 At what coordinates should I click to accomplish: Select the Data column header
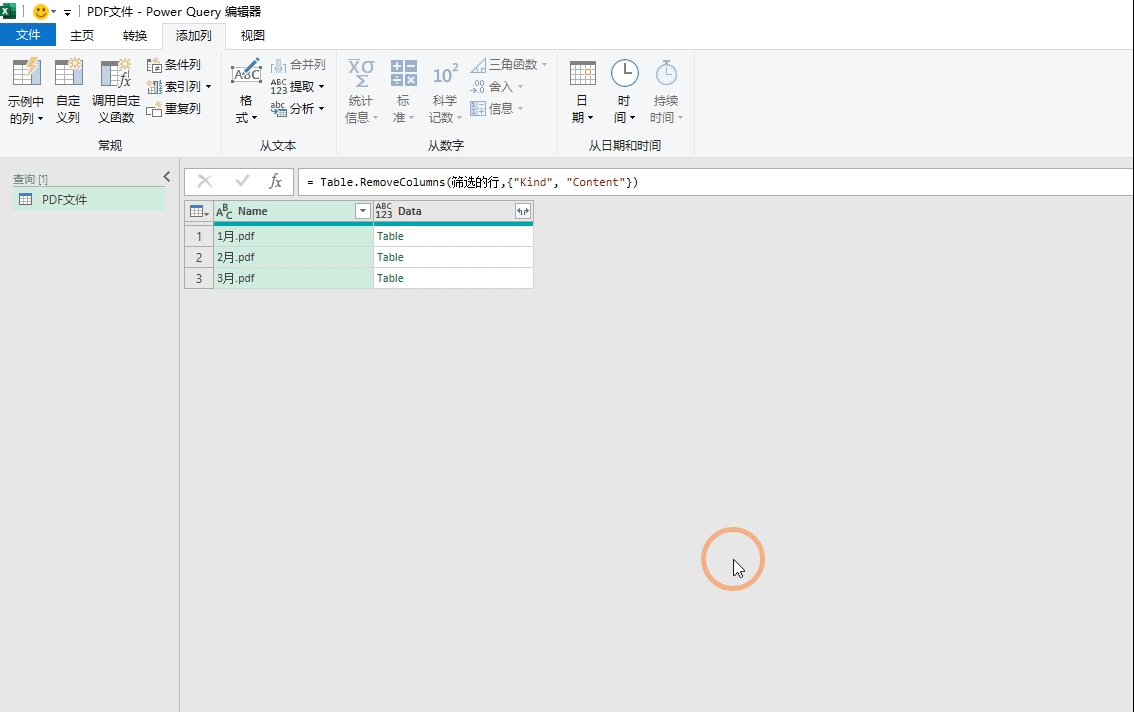(x=453, y=211)
